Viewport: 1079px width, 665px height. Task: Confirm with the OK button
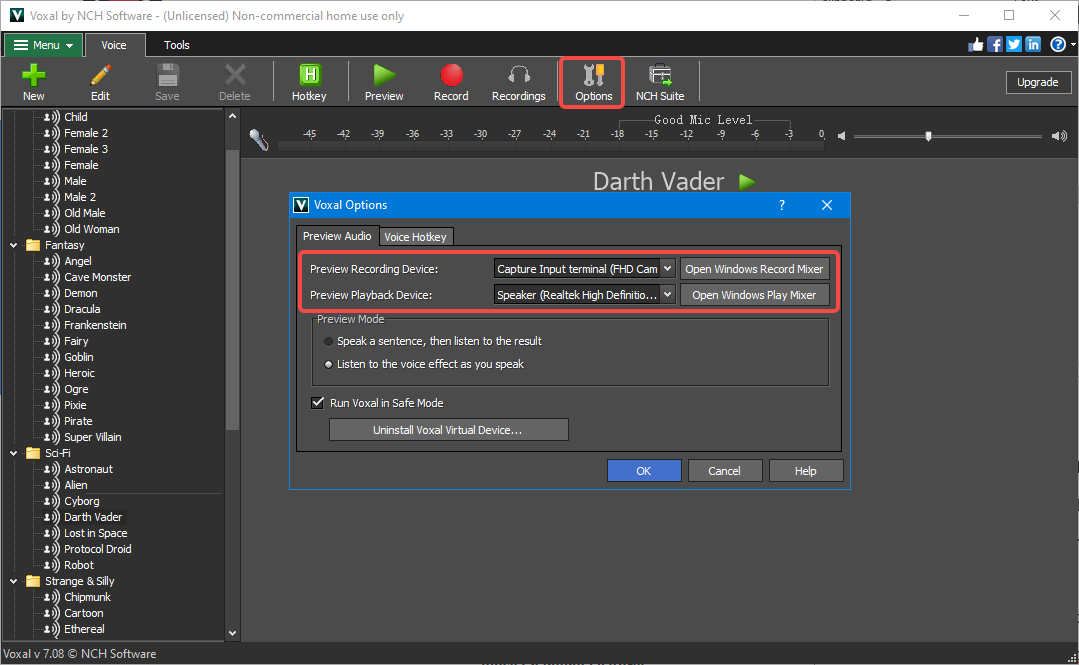(644, 471)
